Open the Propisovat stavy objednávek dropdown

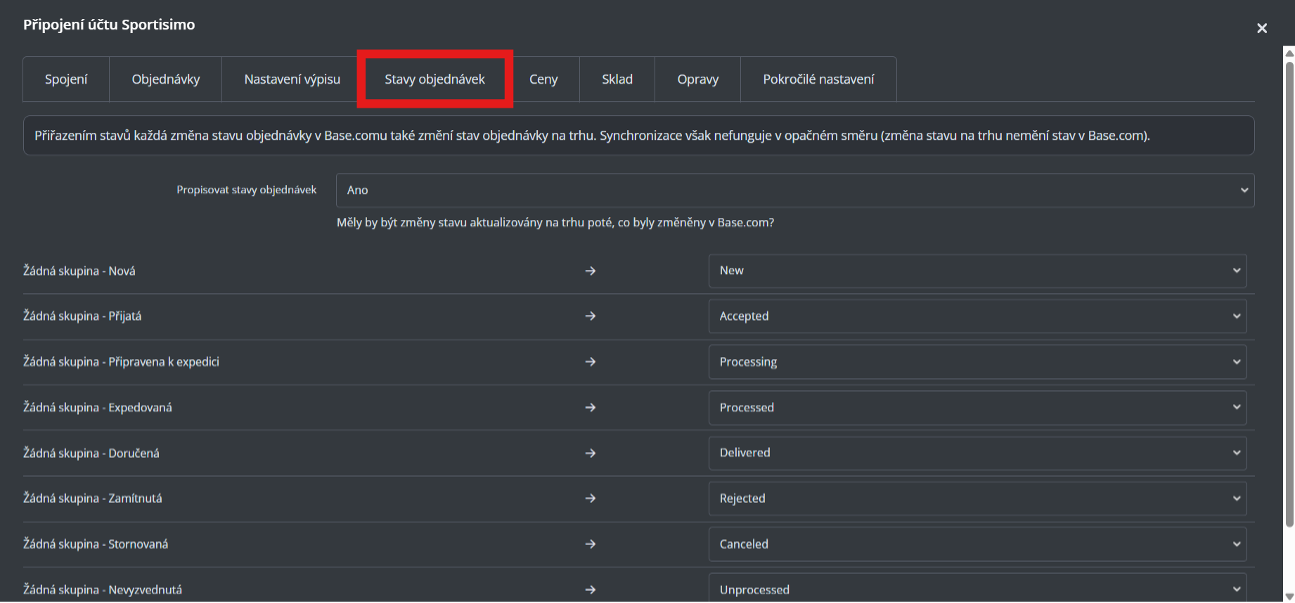tap(795, 190)
